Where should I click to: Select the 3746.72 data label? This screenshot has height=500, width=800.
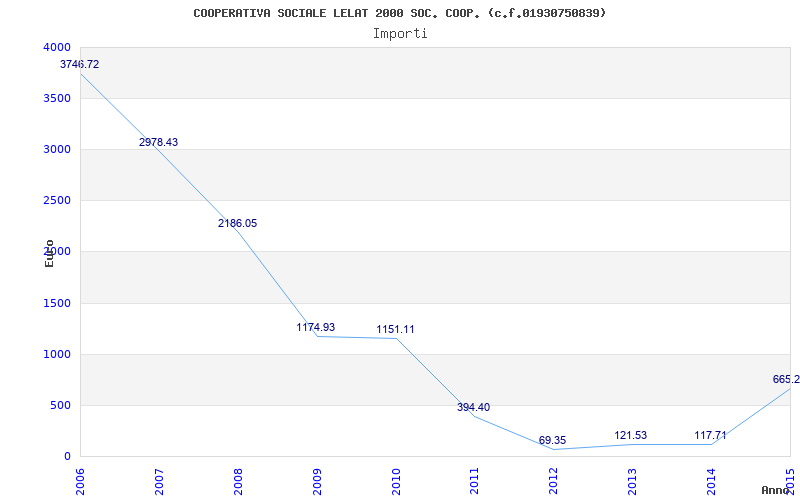[80, 64]
